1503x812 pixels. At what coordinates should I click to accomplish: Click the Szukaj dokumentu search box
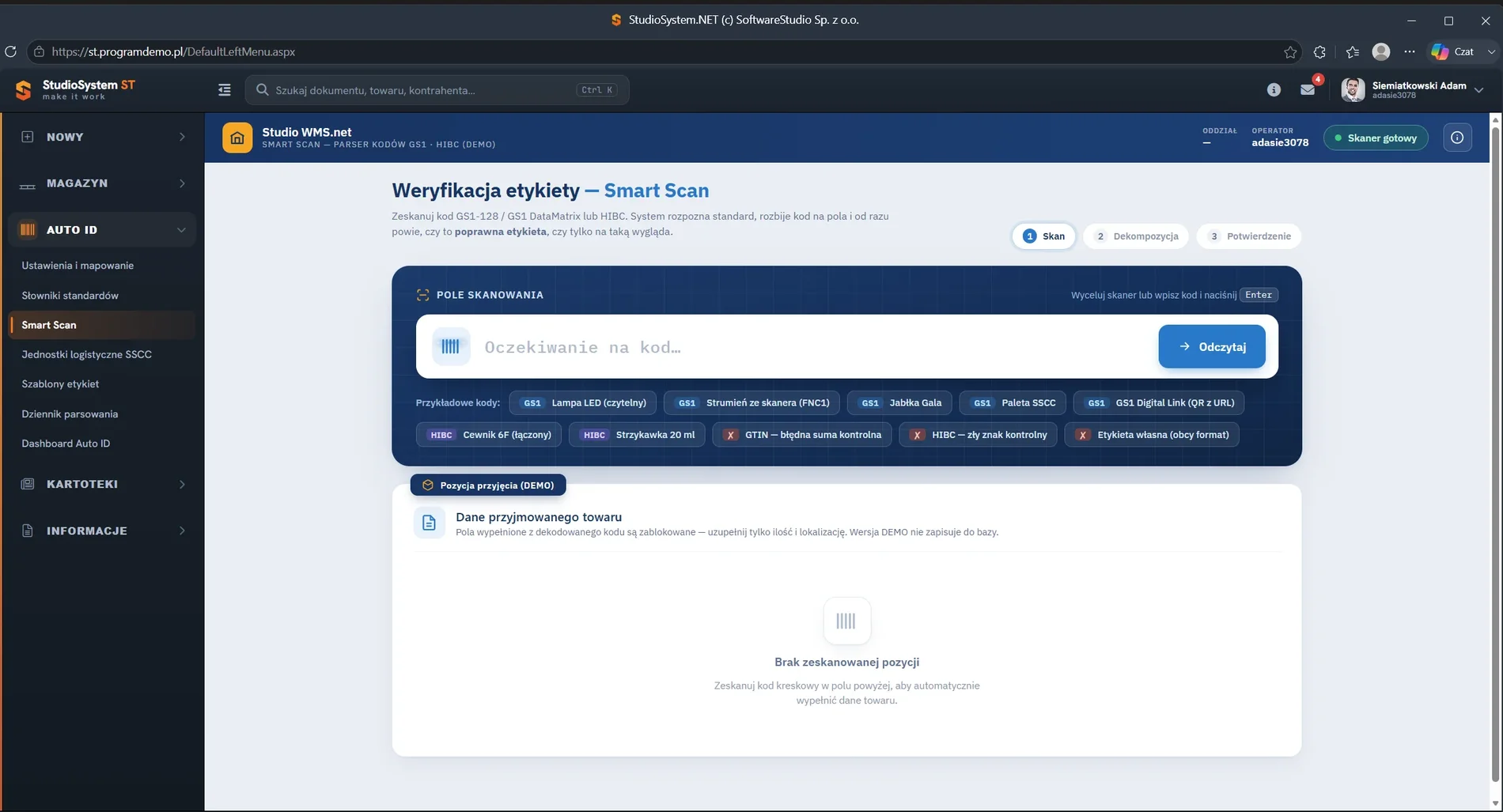tap(437, 90)
